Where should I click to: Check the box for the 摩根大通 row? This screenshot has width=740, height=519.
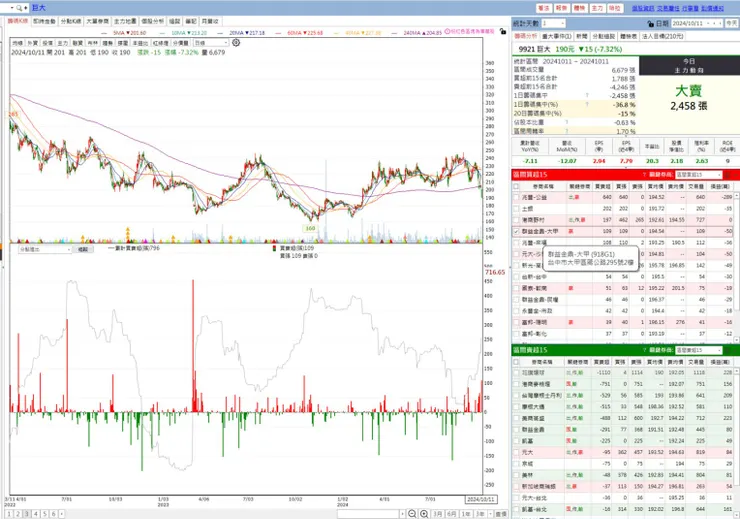tap(516, 407)
